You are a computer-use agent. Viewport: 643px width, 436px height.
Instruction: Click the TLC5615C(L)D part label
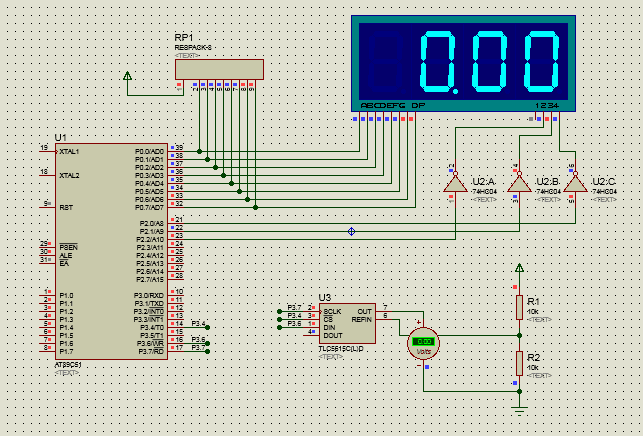341,349
